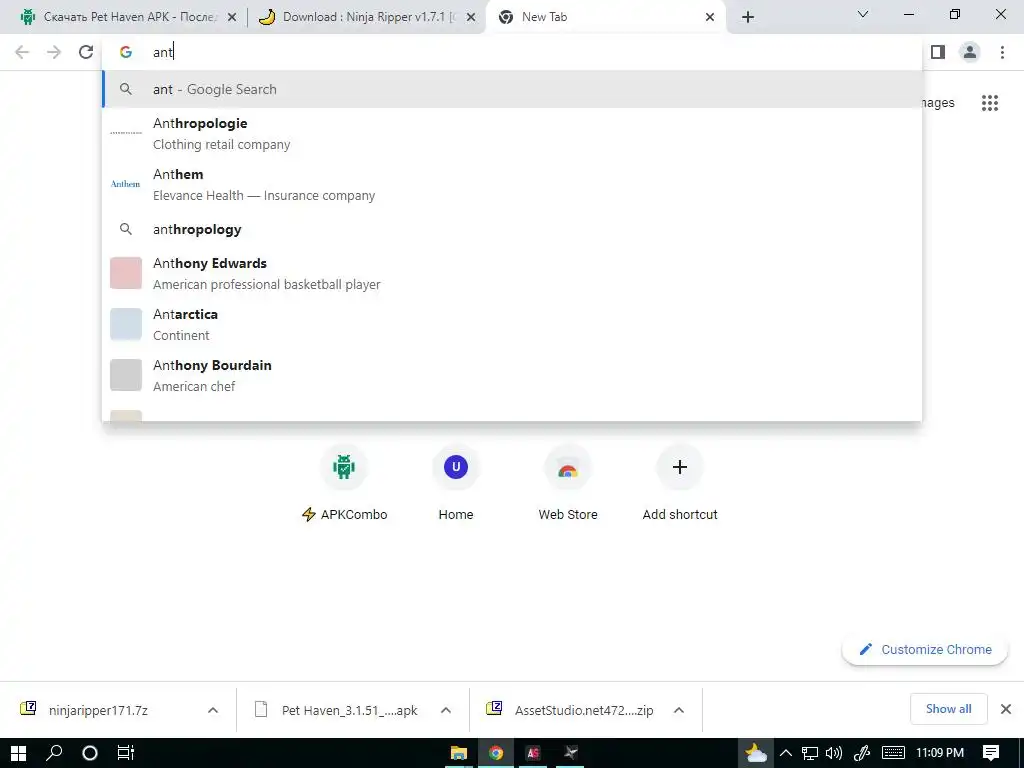Click the Google icon in address bar
The width and height of the screenshot is (1024, 768).
click(126, 52)
